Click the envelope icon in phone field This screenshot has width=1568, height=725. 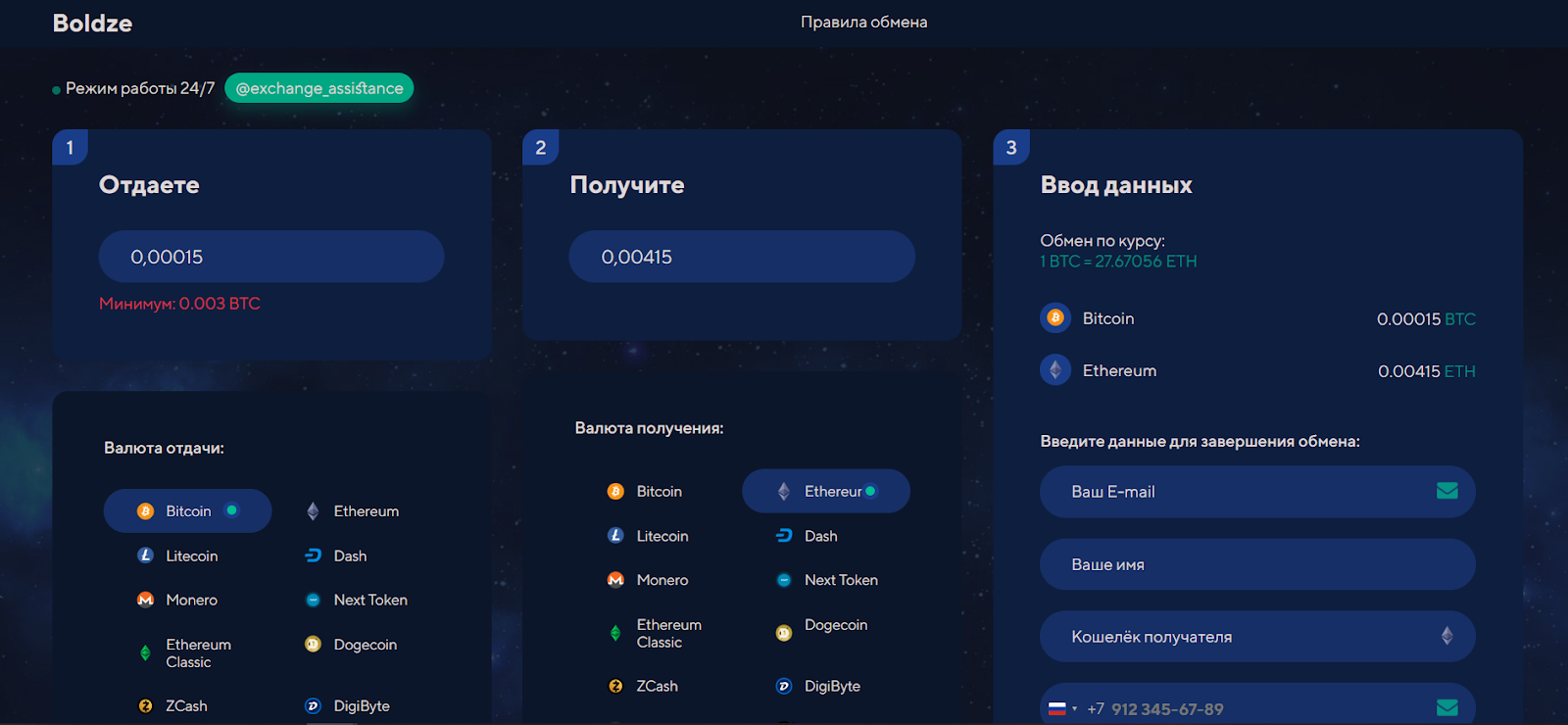click(1447, 707)
